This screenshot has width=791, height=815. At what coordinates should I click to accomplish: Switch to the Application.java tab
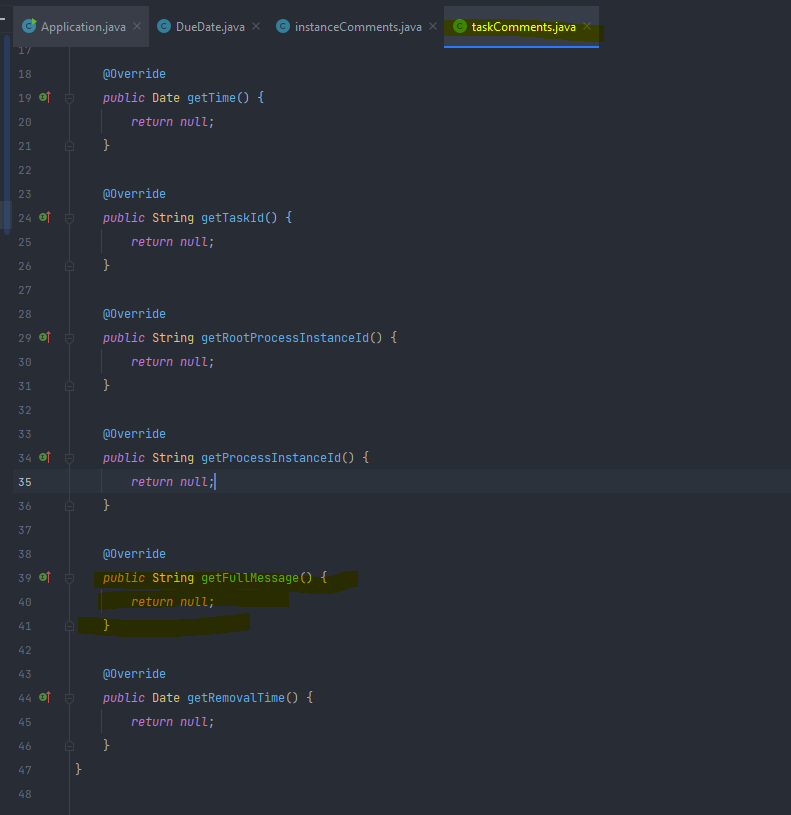point(83,26)
